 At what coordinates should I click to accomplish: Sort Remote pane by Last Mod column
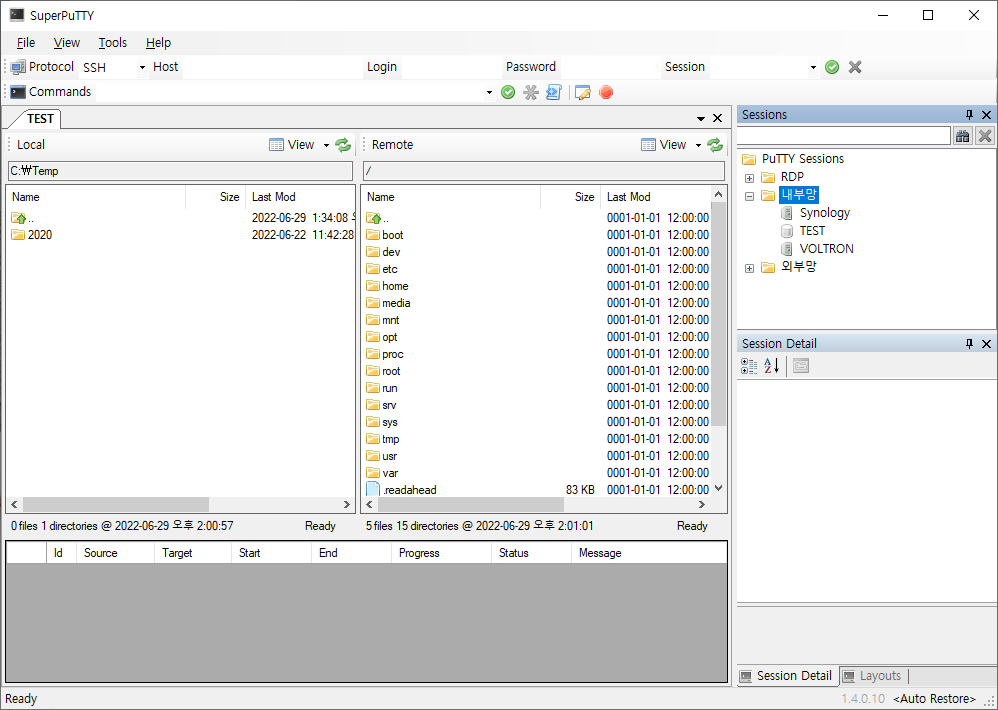click(656, 197)
